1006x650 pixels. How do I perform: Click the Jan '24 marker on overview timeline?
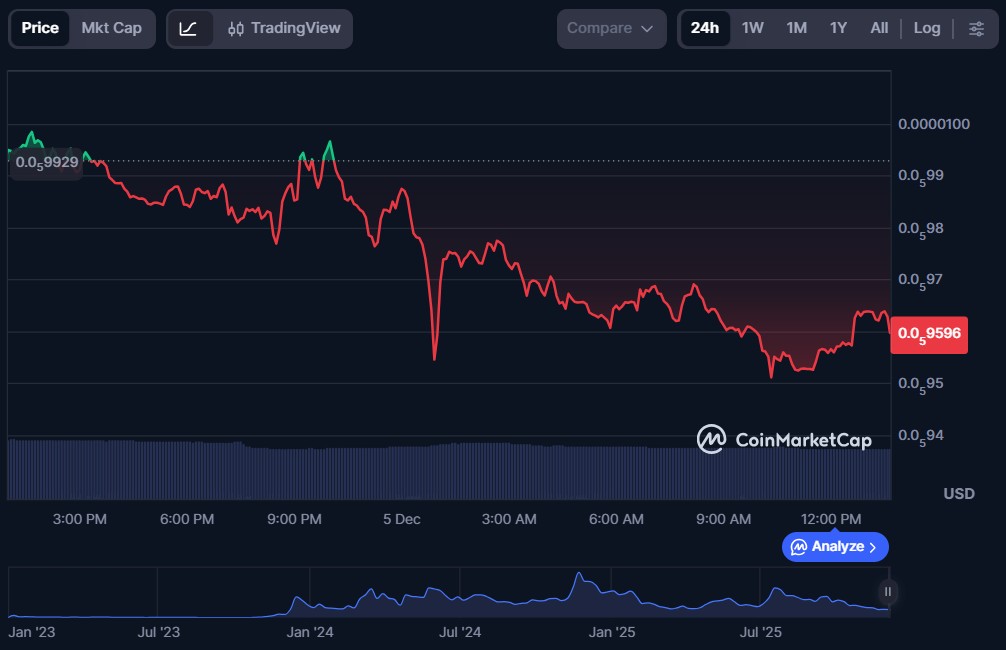[310, 632]
